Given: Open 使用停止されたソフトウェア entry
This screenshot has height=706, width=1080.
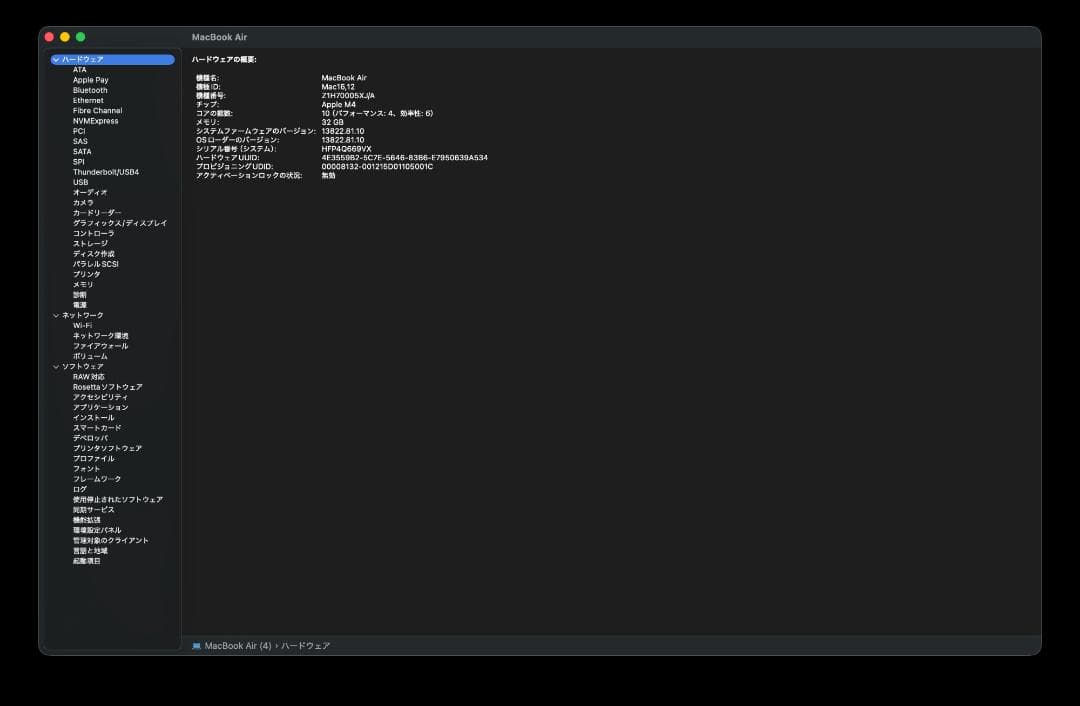Looking at the screenshot, I should tap(117, 500).
